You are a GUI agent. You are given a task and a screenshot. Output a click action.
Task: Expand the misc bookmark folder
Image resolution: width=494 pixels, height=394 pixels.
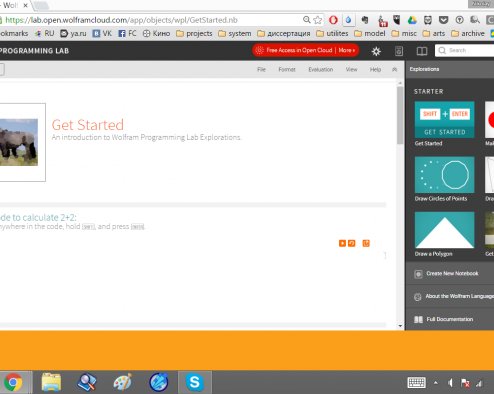click(x=404, y=33)
